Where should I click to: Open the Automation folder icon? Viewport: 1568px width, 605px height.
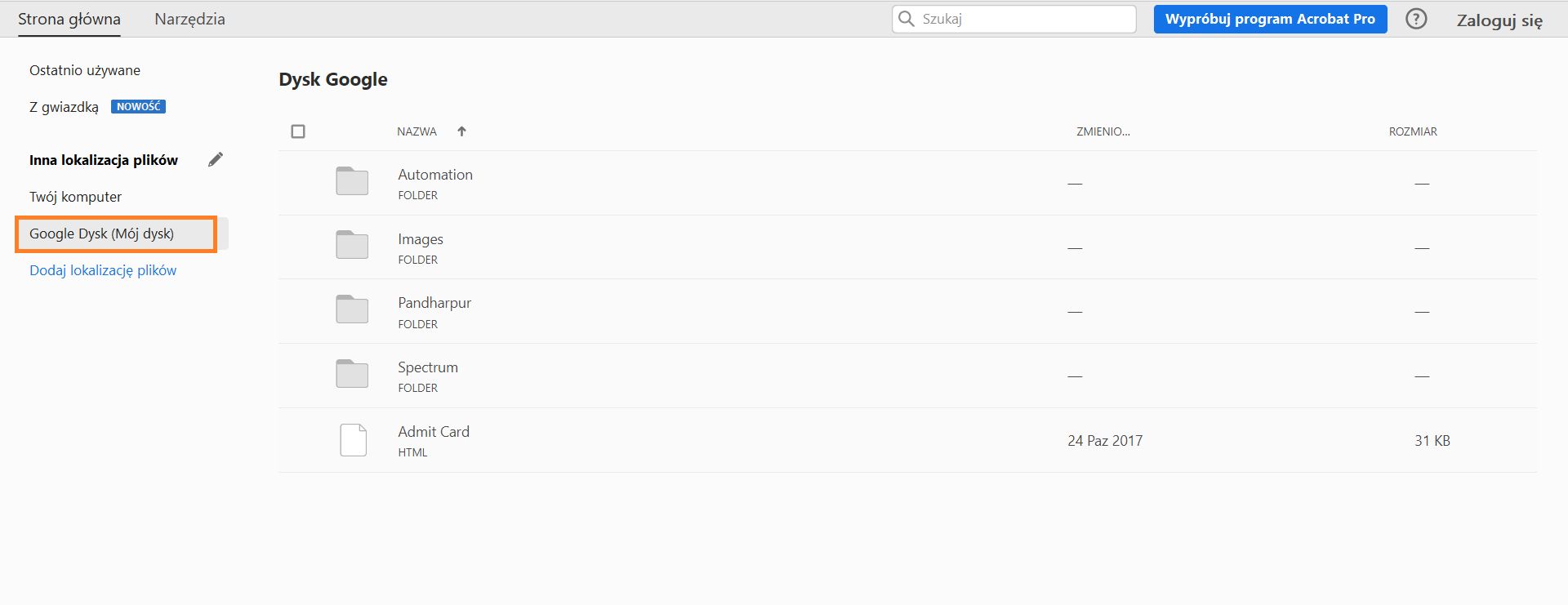coord(351,181)
